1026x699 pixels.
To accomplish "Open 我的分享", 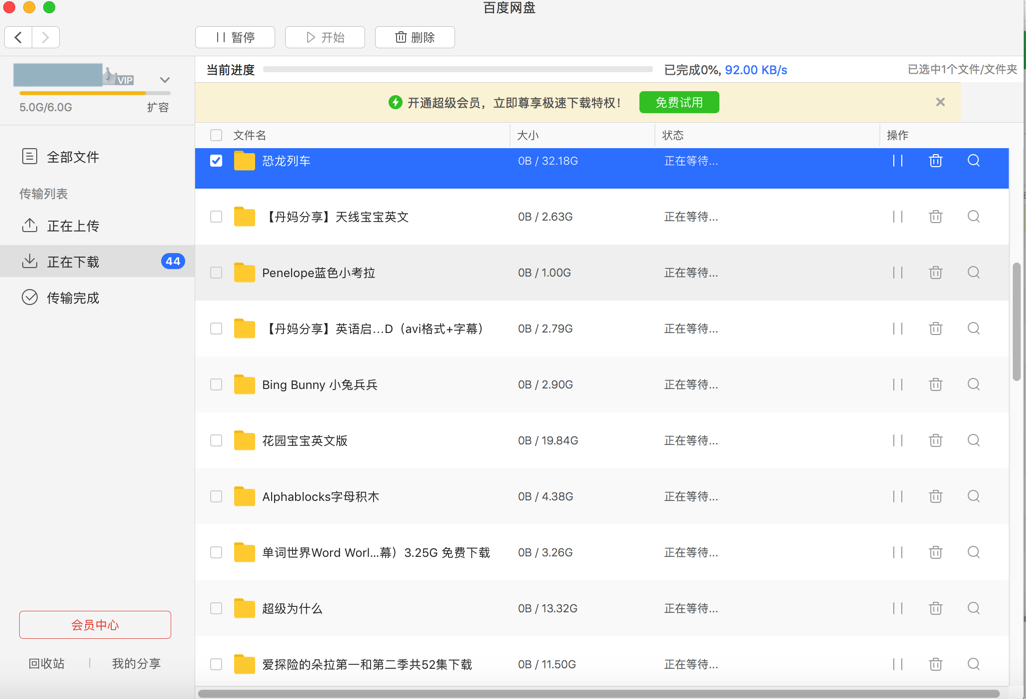I will pyautogui.click(x=136, y=664).
